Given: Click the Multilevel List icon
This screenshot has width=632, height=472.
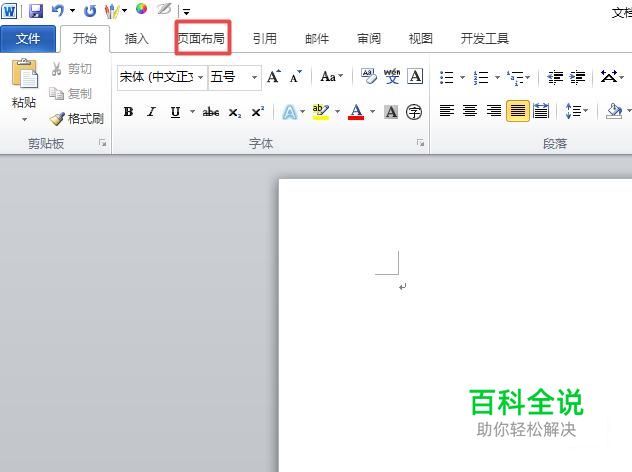Looking at the screenshot, I should (x=516, y=77).
